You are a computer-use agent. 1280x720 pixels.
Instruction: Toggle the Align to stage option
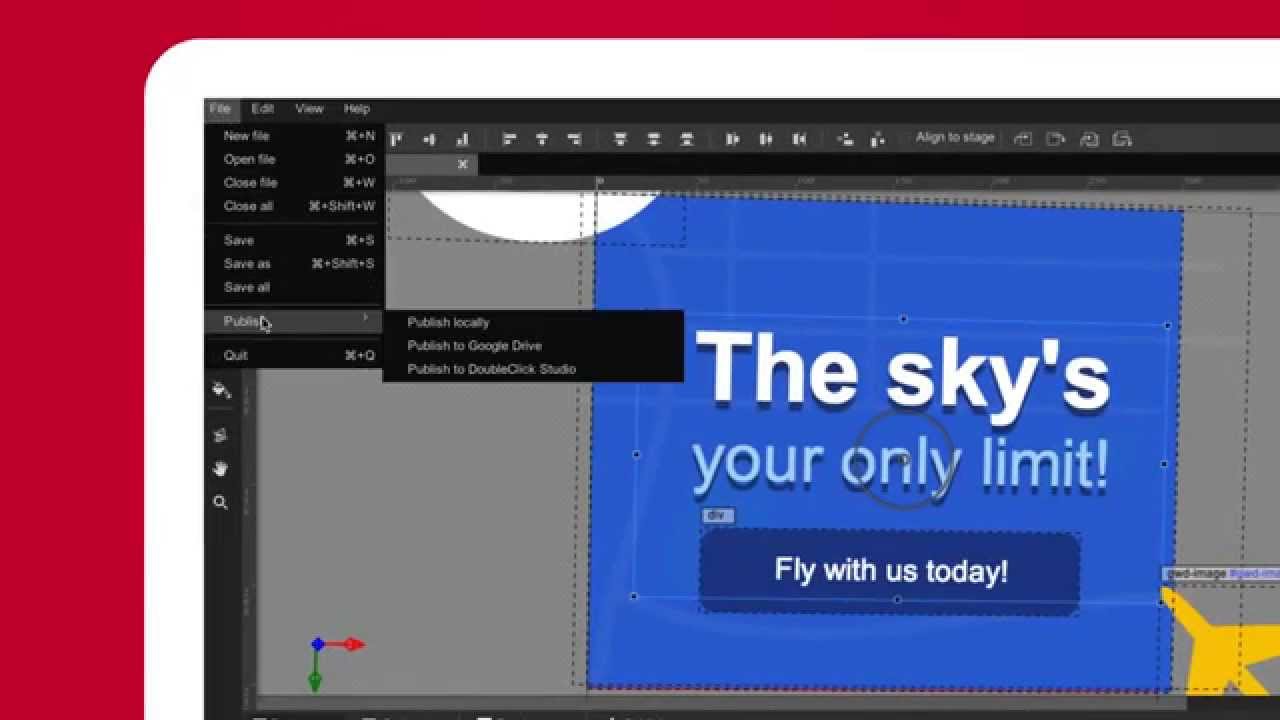(x=955, y=138)
